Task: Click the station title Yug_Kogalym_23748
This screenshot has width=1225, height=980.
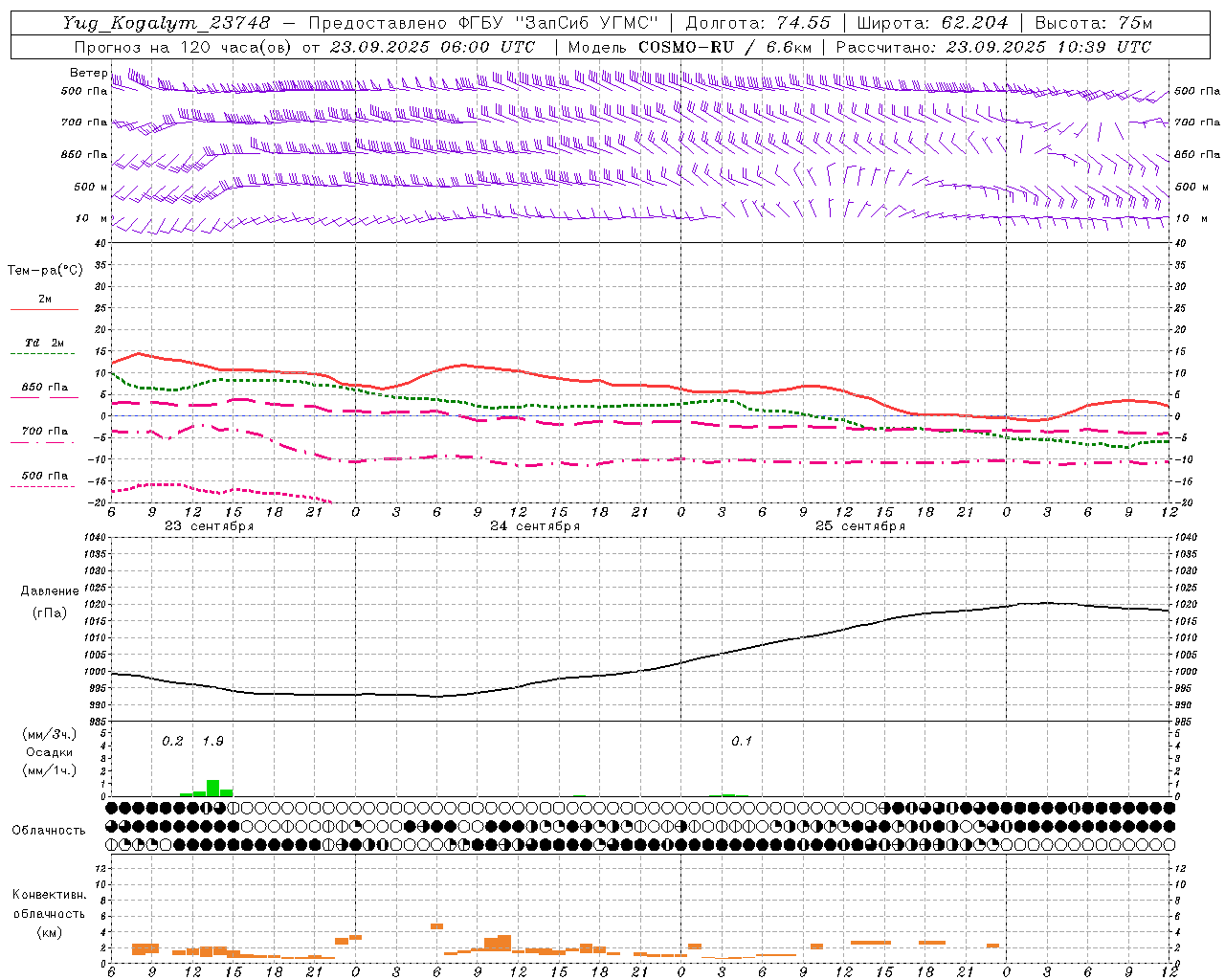Action: click(167, 23)
